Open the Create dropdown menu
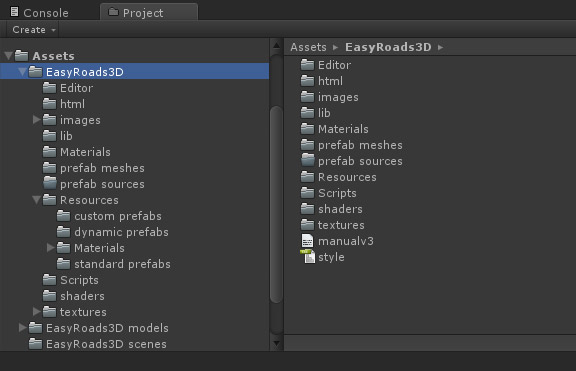 (x=33, y=29)
